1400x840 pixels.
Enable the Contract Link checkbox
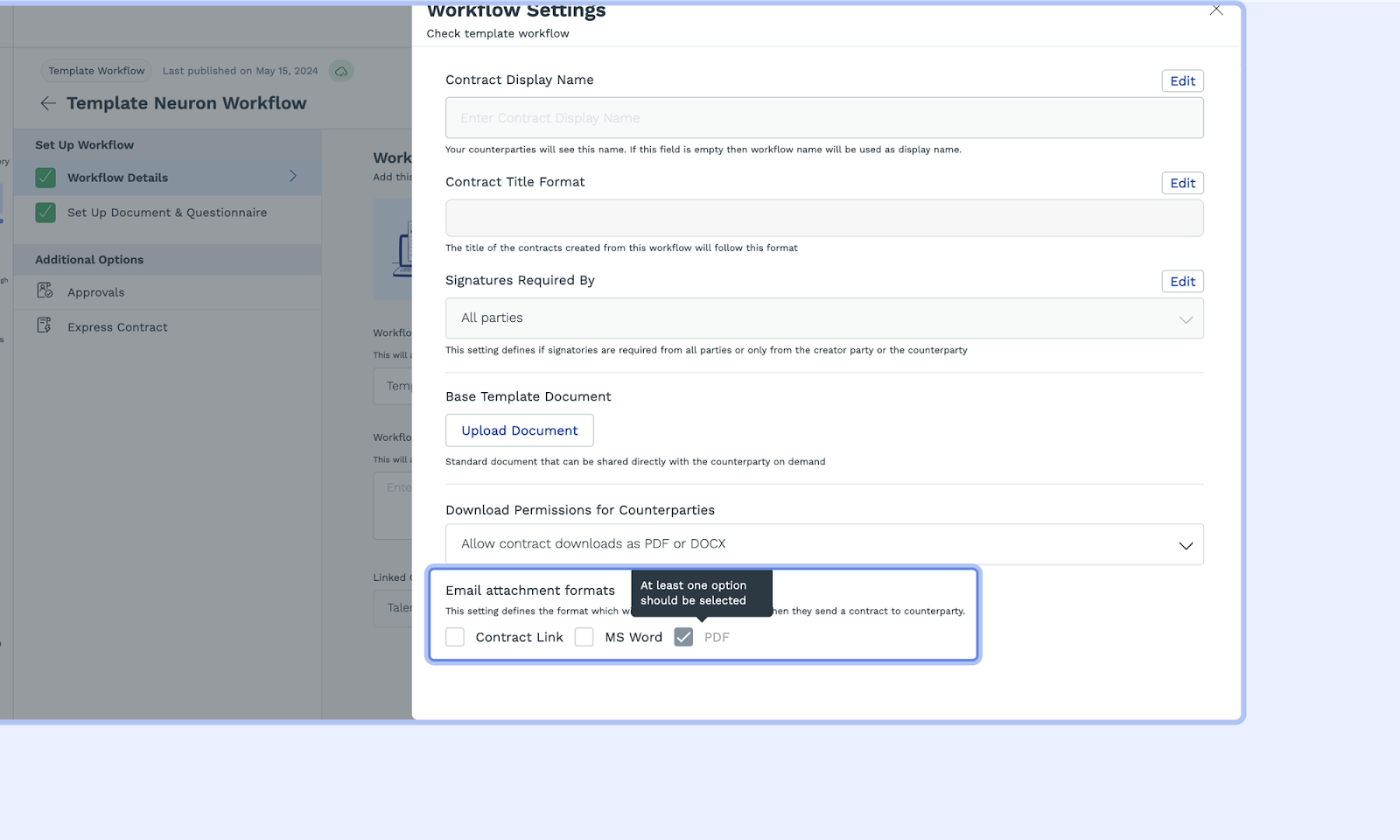(455, 637)
